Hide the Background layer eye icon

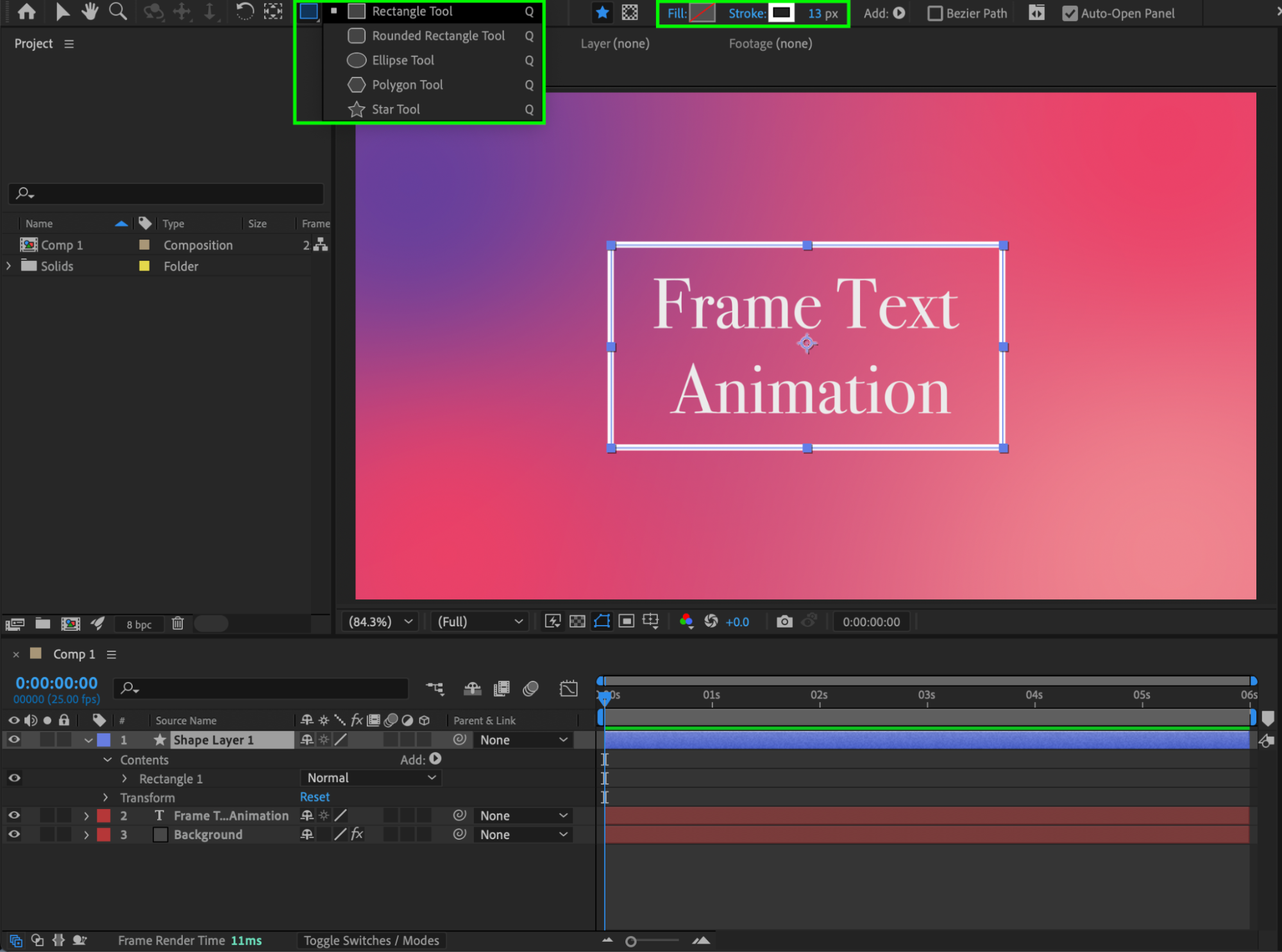click(14, 834)
